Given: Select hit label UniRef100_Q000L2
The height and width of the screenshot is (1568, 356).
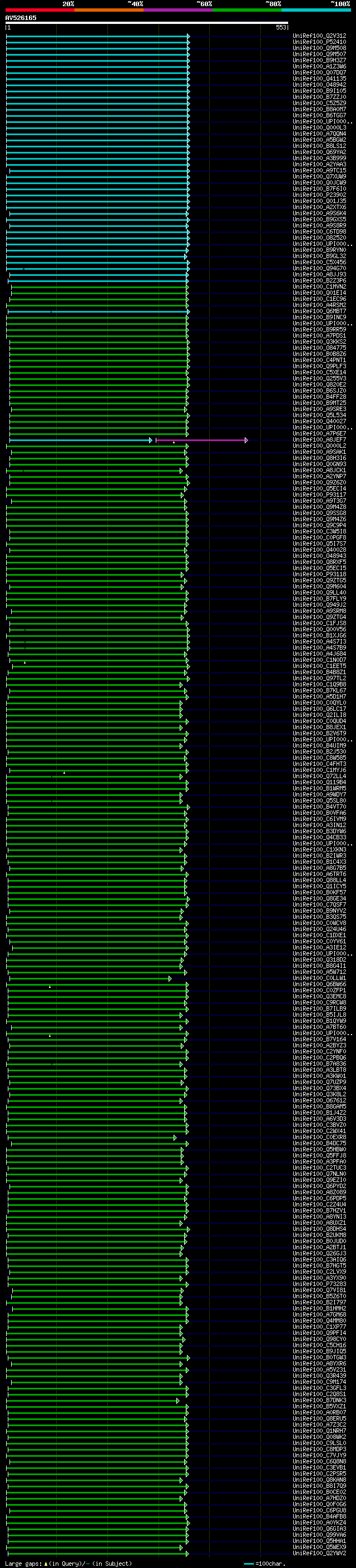Looking at the screenshot, I should click(x=319, y=446).
